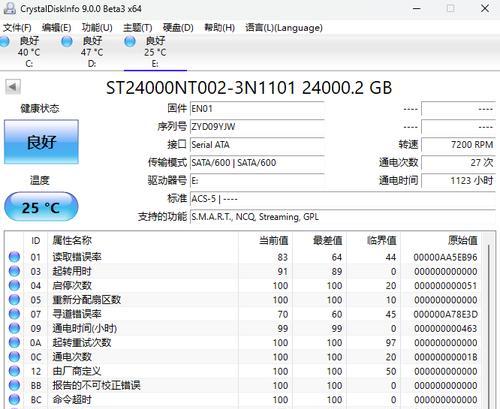Click status orb of row BB 报告的不可校正错误

[14, 385]
